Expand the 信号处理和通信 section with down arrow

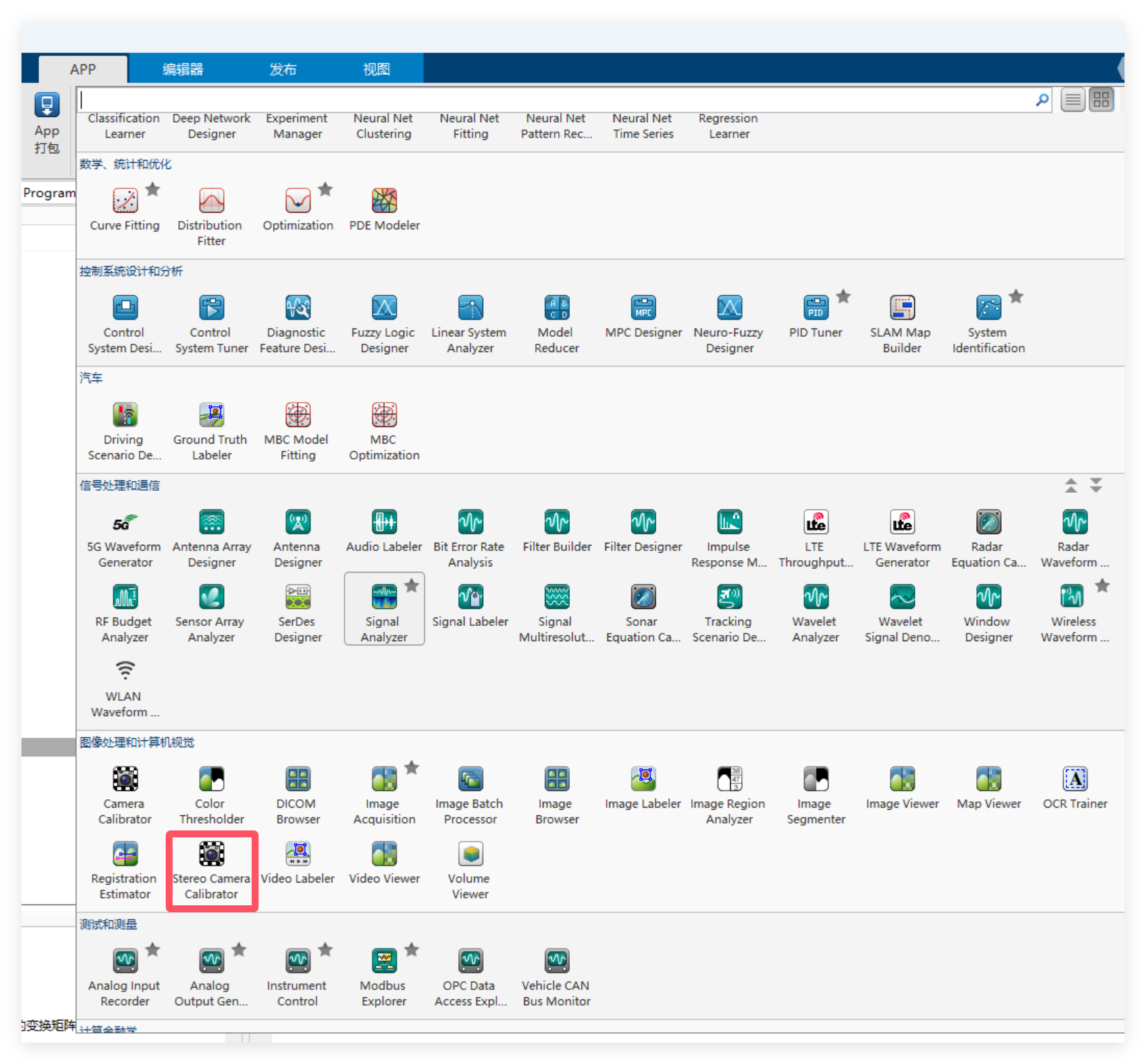pos(1096,485)
